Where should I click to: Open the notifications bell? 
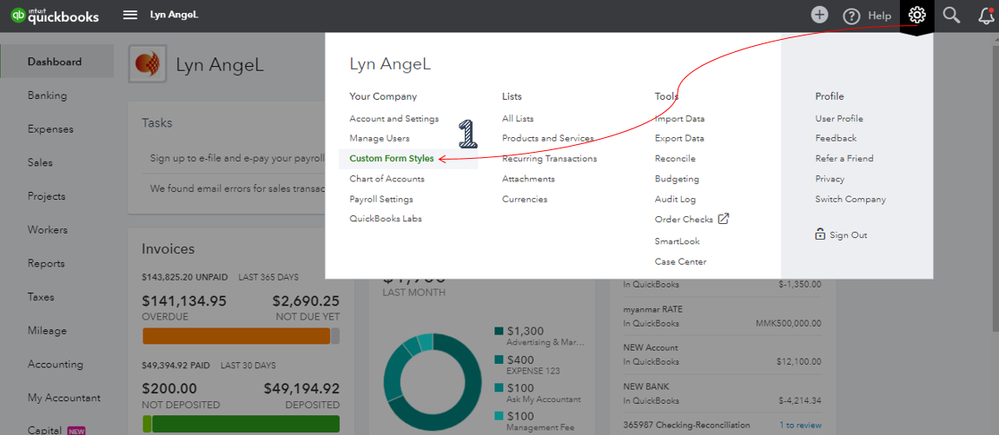tap(986, 15)
